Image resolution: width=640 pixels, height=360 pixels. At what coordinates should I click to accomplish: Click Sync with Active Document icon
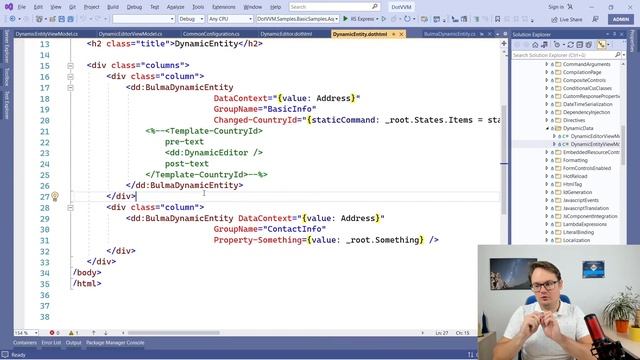coord(570,44)
